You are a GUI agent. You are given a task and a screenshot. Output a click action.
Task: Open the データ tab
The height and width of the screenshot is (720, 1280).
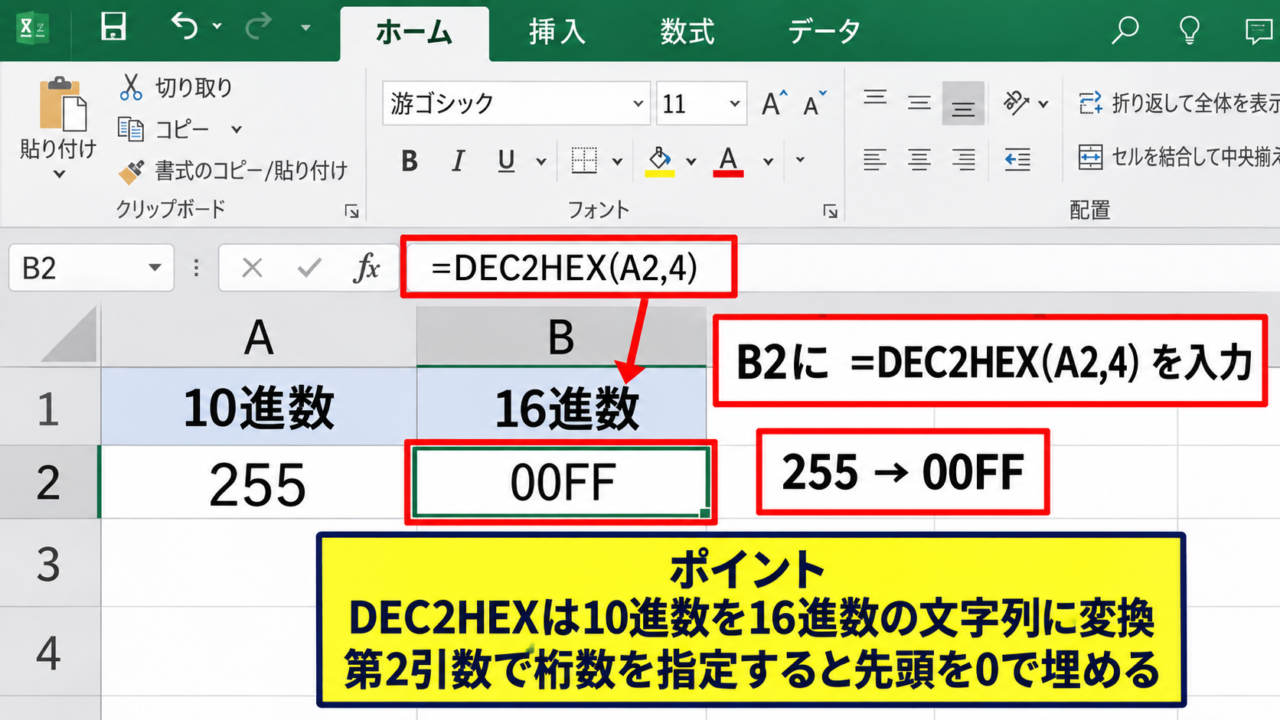coord(824,32)
